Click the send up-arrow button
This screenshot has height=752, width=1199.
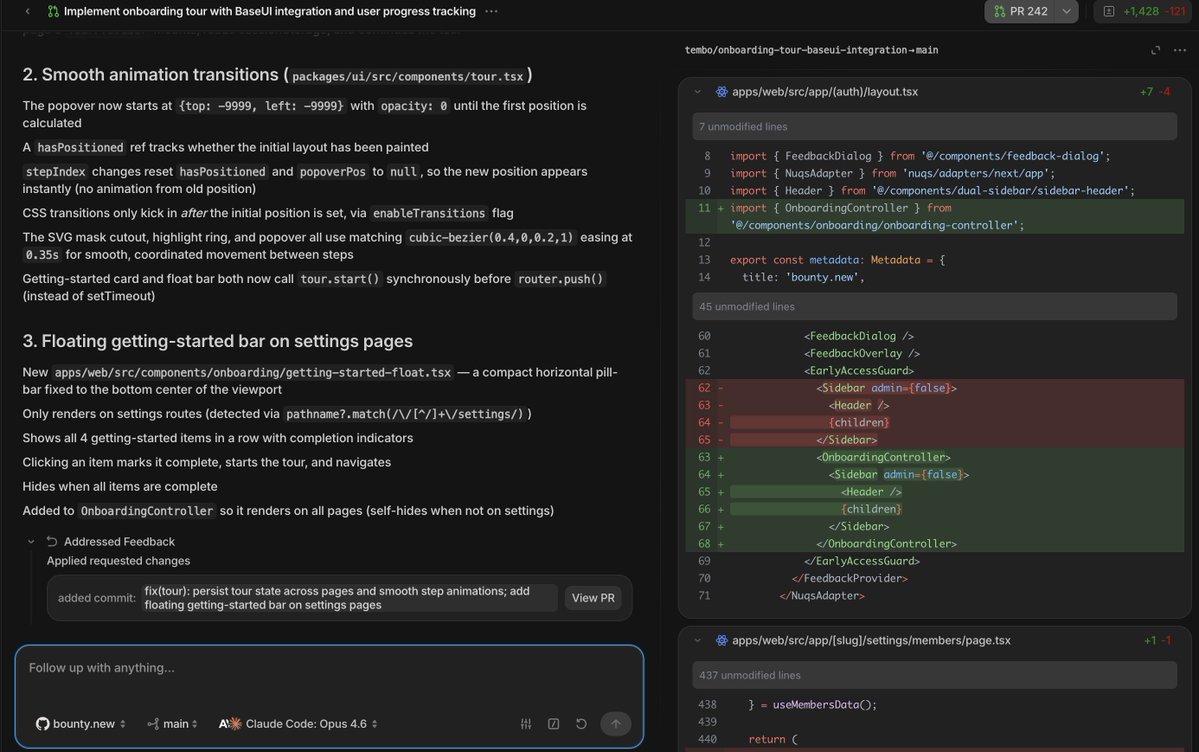pyautogui.click(x=616, y=724)
